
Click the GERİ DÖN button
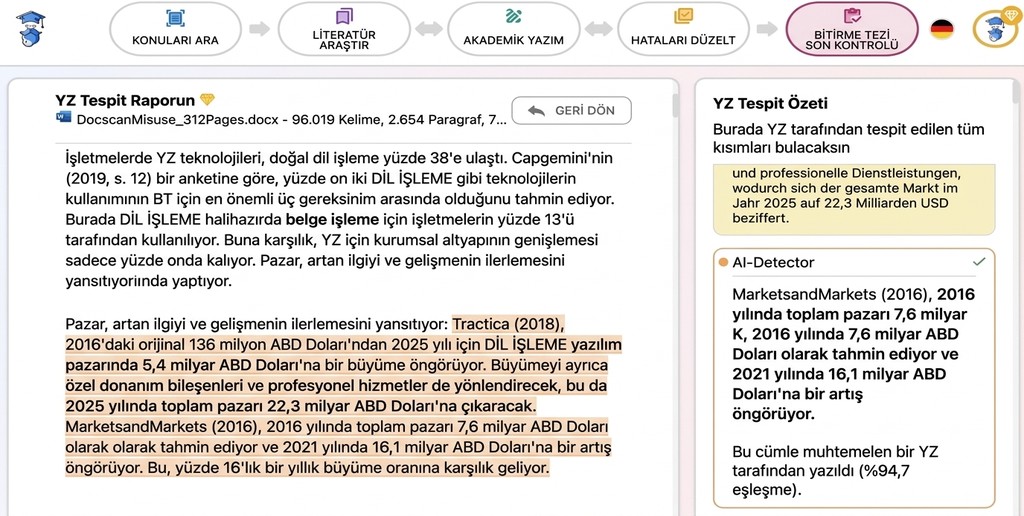pos(571,111)
